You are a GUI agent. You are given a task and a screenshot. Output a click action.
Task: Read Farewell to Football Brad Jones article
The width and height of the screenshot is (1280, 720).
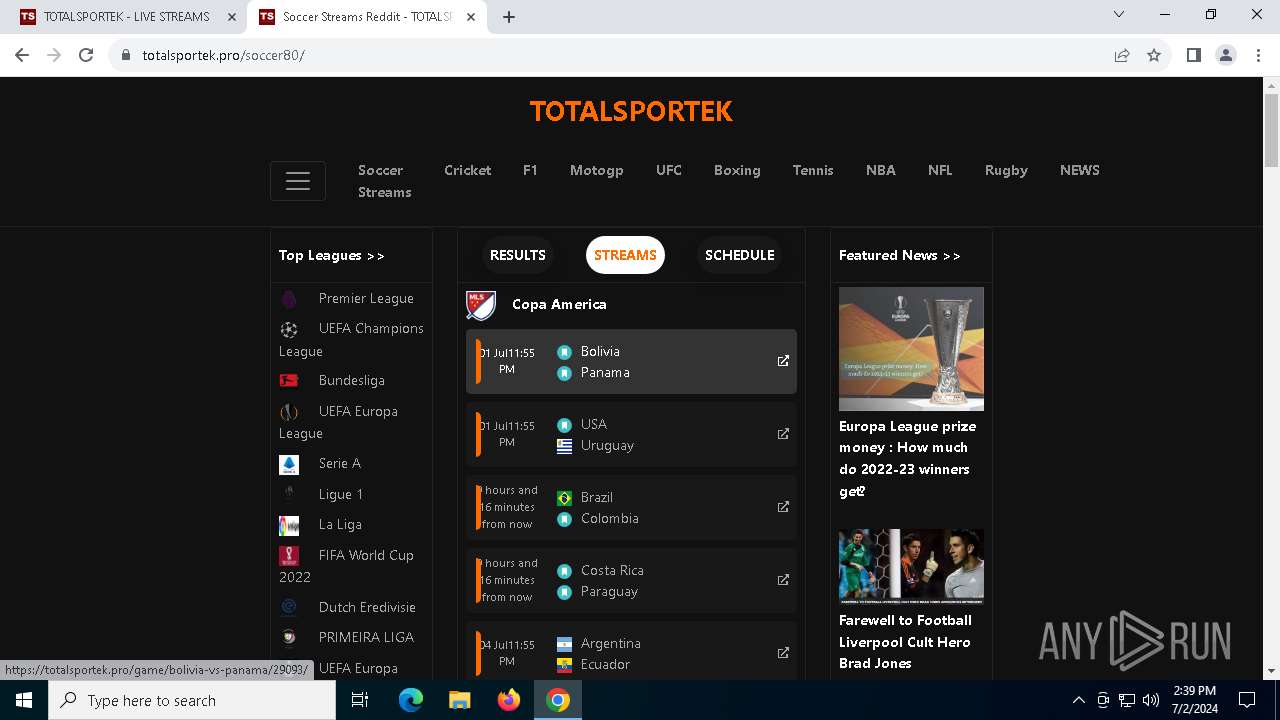click(905, 642)
